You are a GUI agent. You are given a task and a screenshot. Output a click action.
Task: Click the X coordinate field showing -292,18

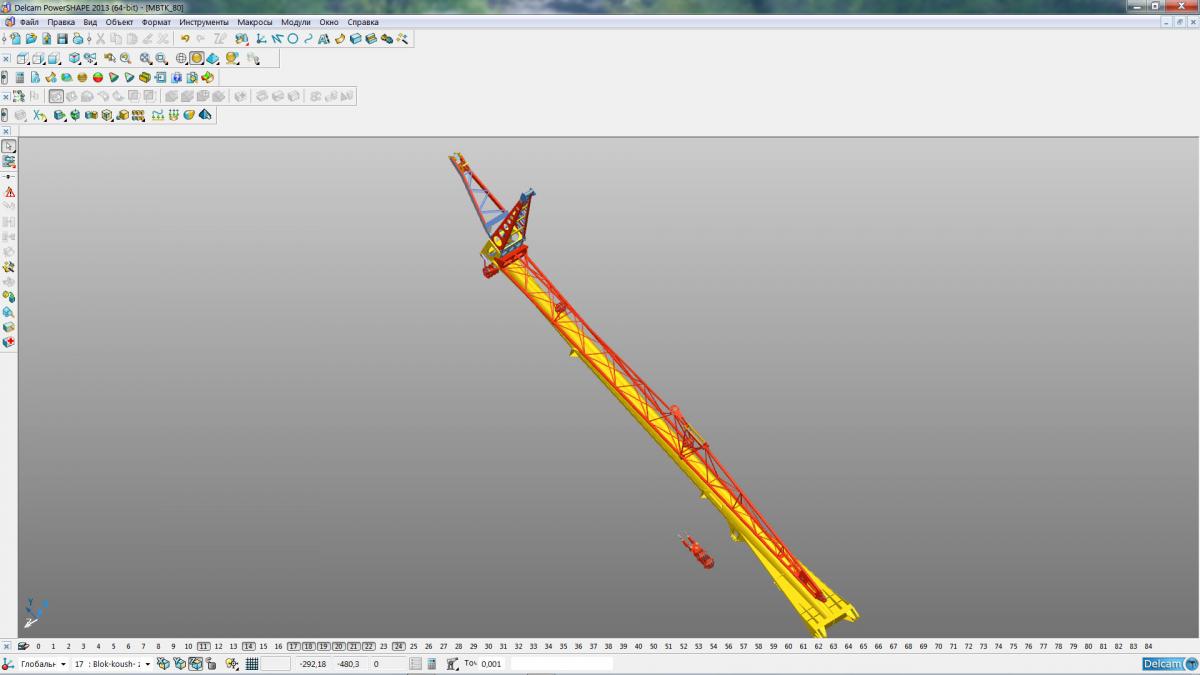click(313, 664)
